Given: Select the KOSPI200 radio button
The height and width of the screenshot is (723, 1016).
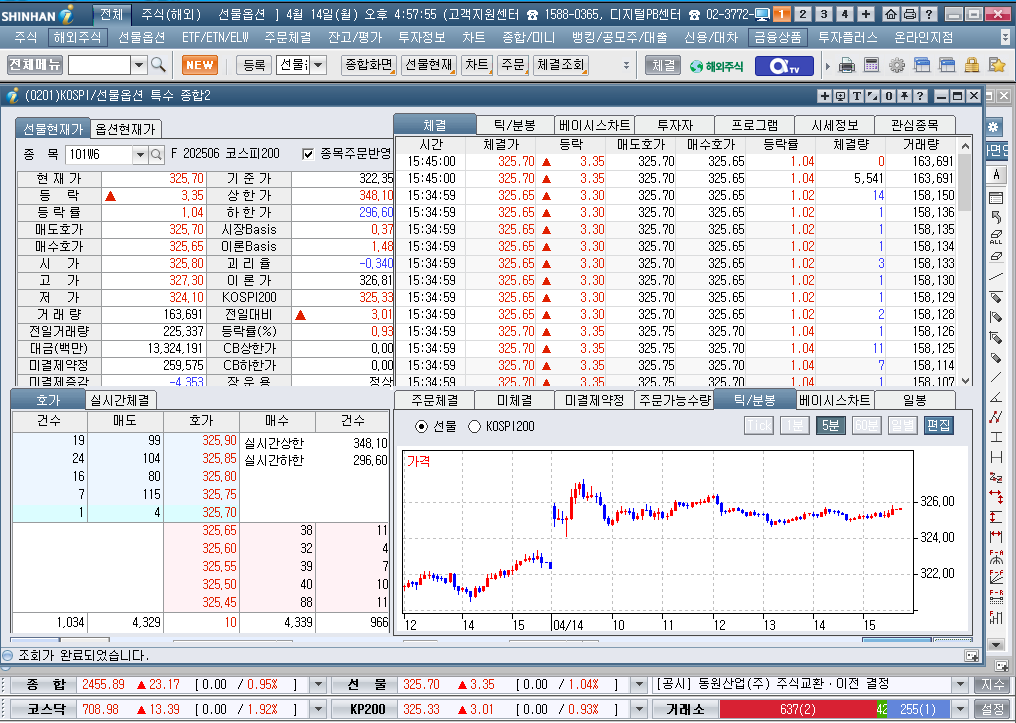Looking at the screenshot, I should 474,426.
